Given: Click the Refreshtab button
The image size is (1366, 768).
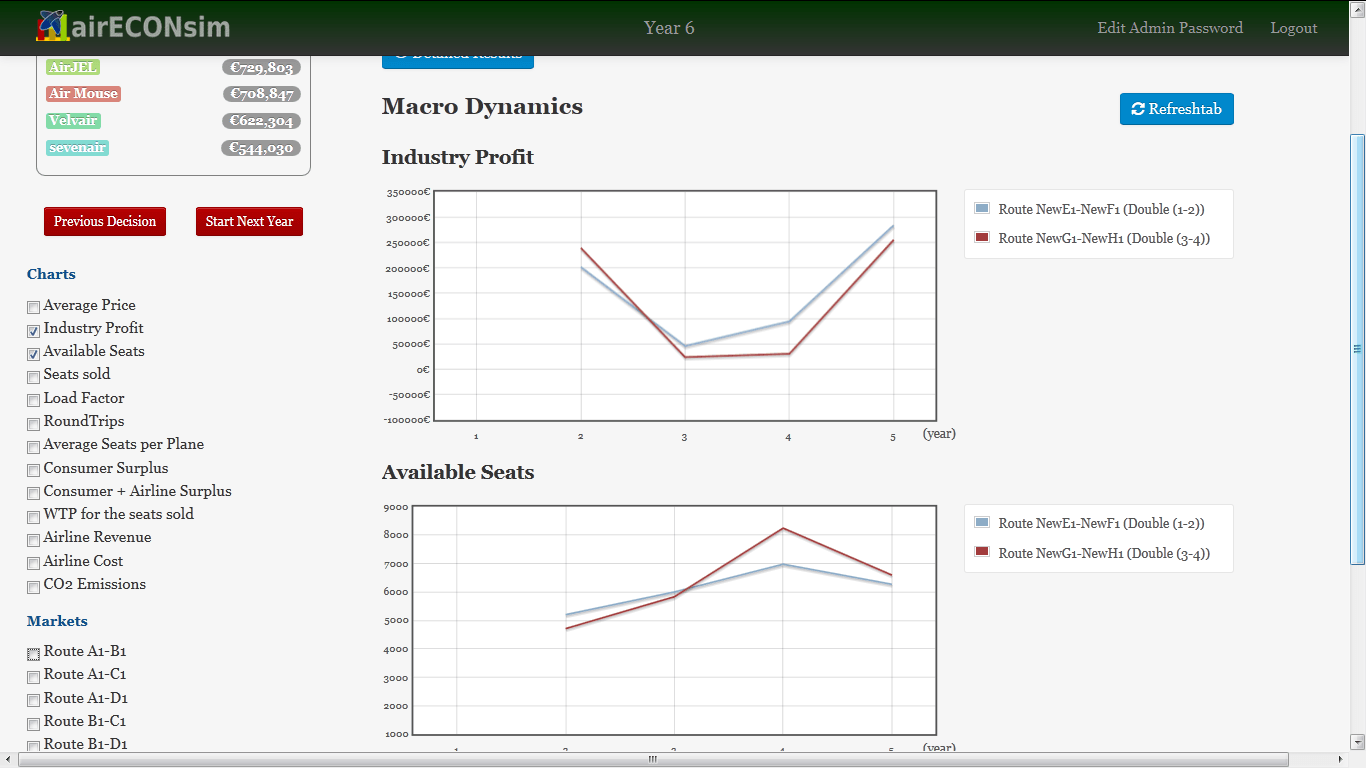Looking at the screenshot, I should coord(1176,109).
